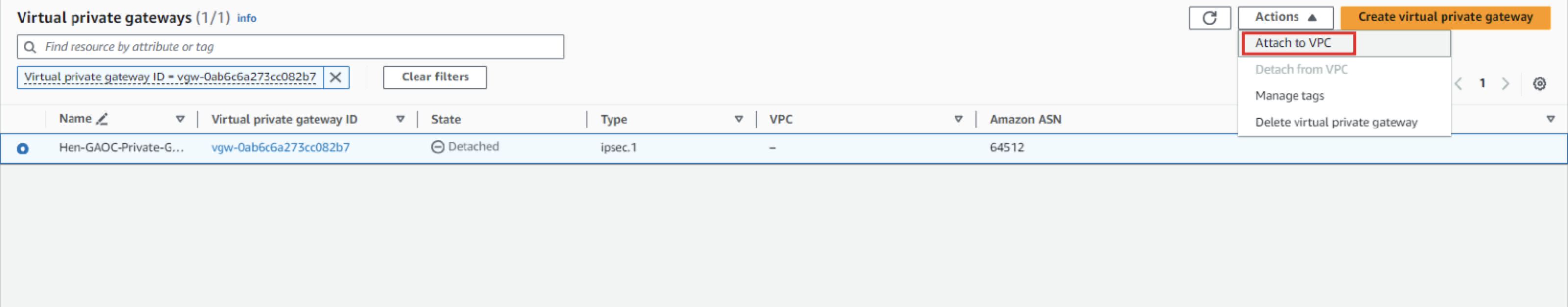Image resolution: width=1568 pixels, height=307 pixels.
Task: Go to next page arrow
Action: pos(1505,84)
